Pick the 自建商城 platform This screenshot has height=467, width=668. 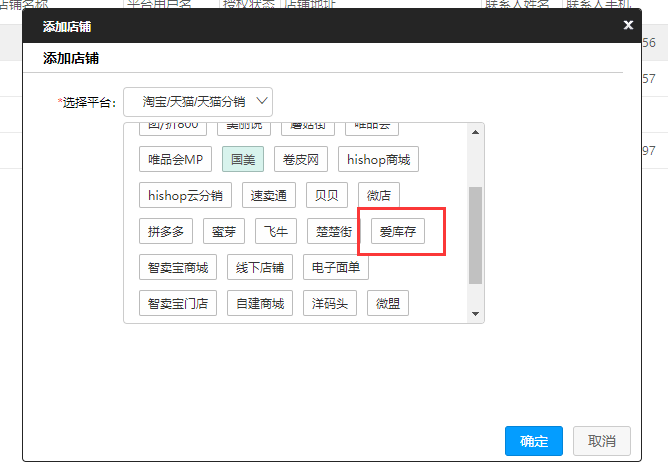coord(260,303)
